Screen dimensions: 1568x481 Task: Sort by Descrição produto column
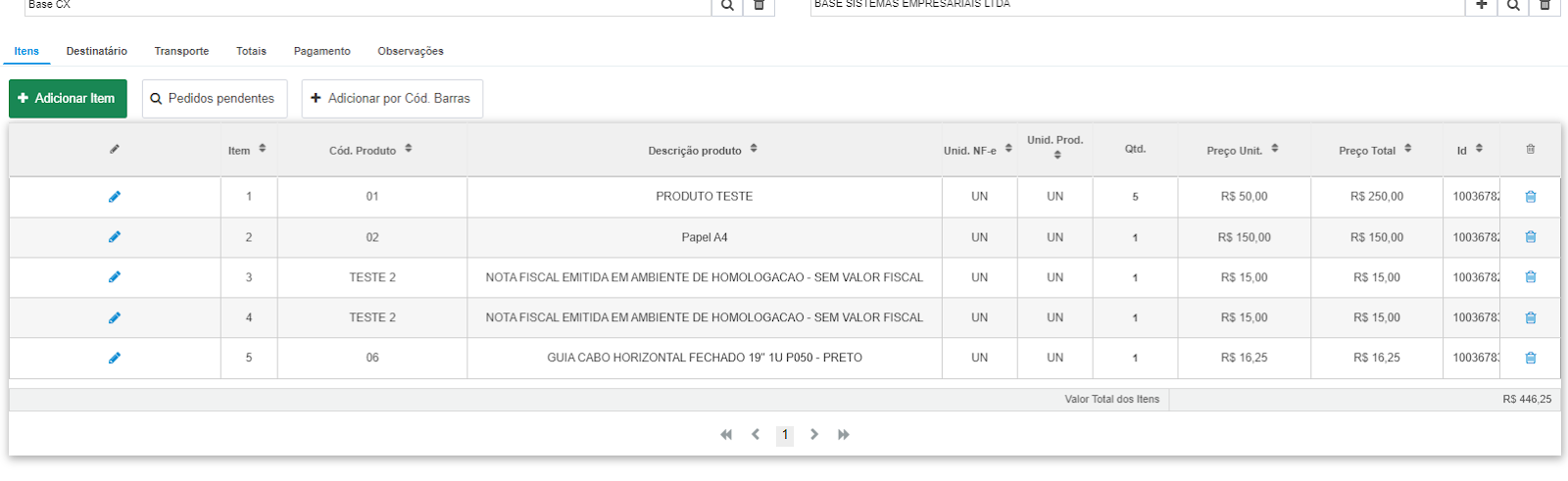click(x=754, y=149)
